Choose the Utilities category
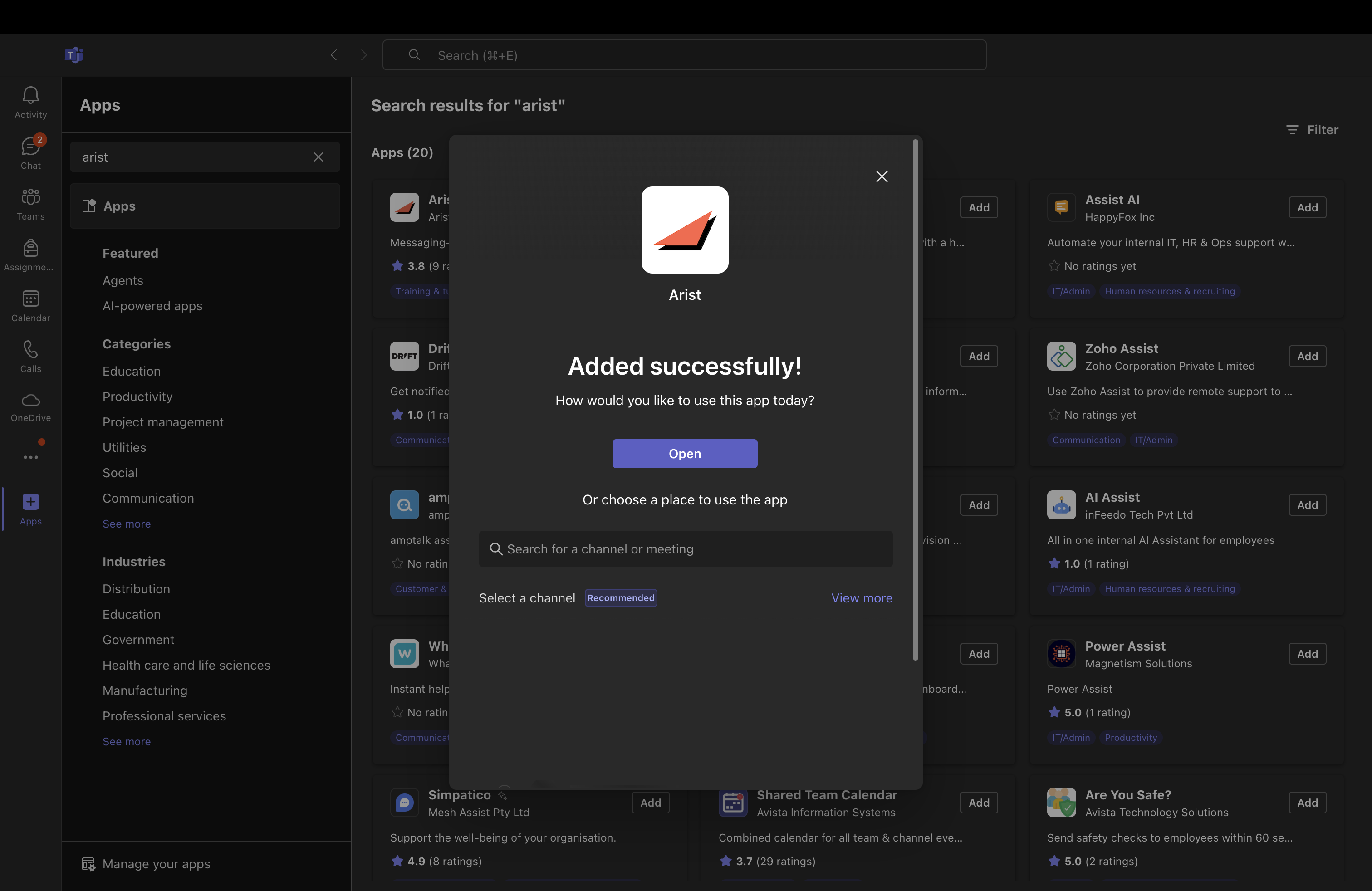Screen dimensions: 1372x891 (124, 447)
